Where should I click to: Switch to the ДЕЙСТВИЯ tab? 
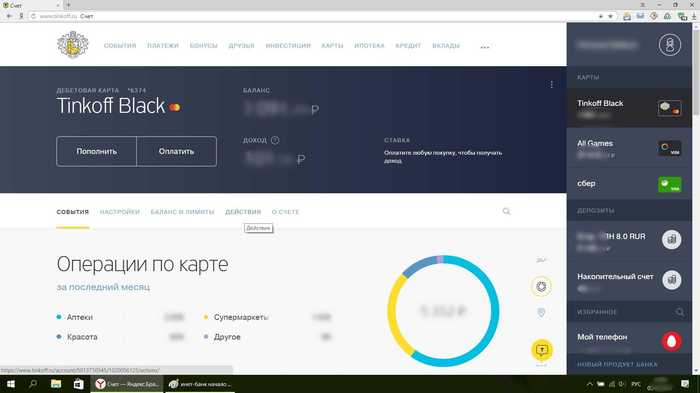pyautogui.click(x=243, y=212)
